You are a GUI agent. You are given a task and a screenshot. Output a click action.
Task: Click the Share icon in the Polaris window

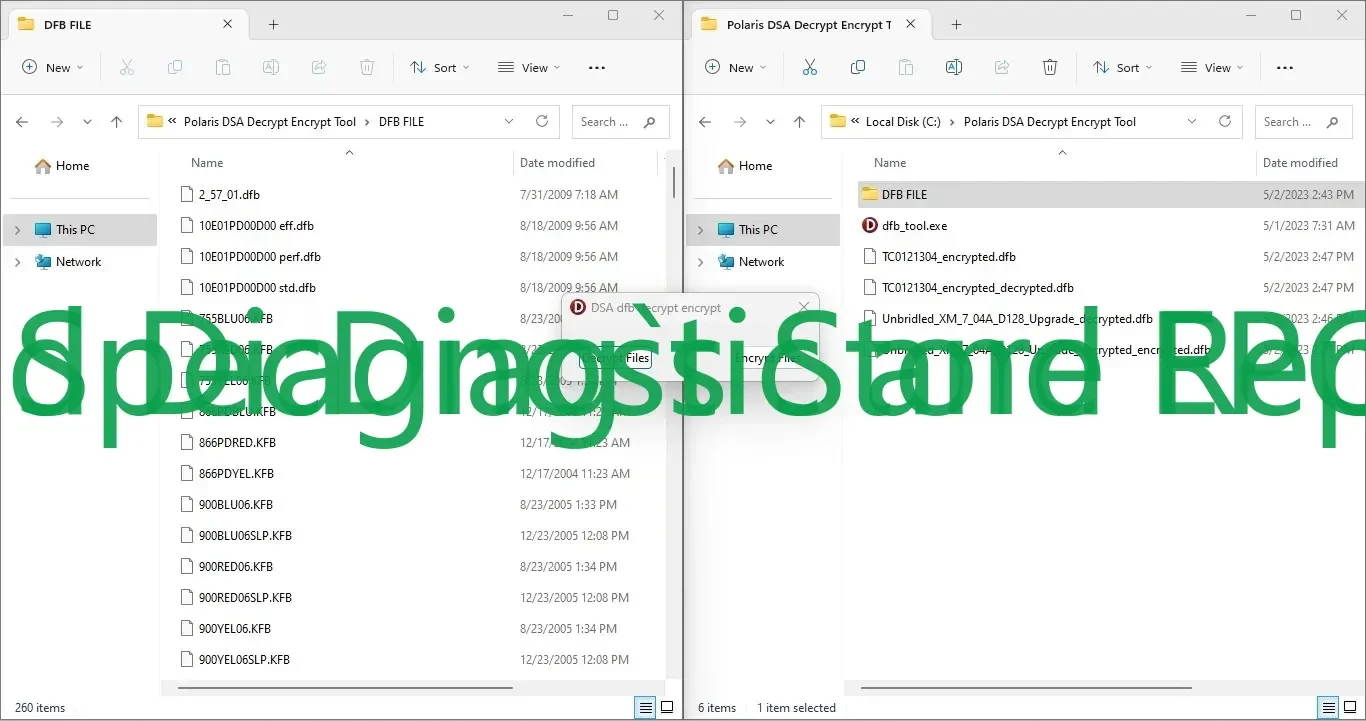pyautogui.click(x=1002, y=68)
